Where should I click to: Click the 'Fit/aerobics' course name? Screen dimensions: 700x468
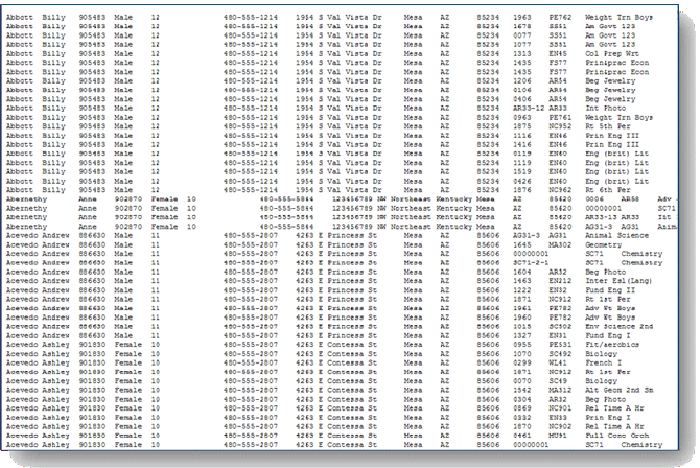pos(612,345)
